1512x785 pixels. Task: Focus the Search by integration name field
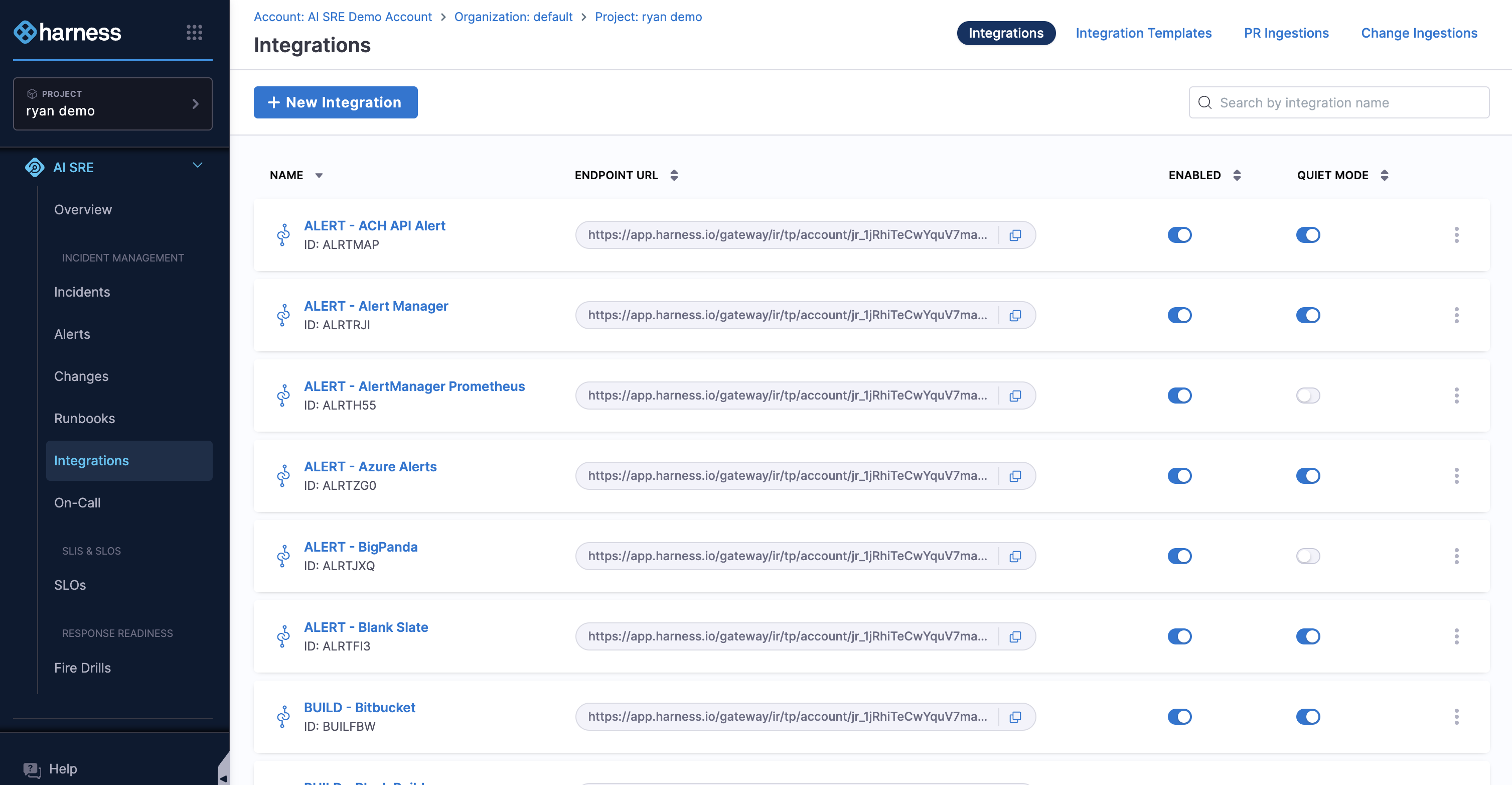click(1339, 103)
